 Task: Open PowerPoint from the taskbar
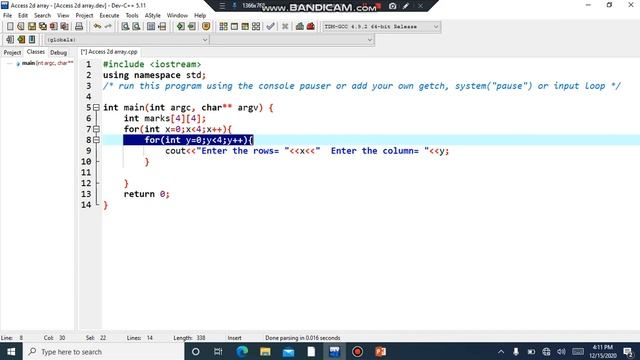coord(380,351)
